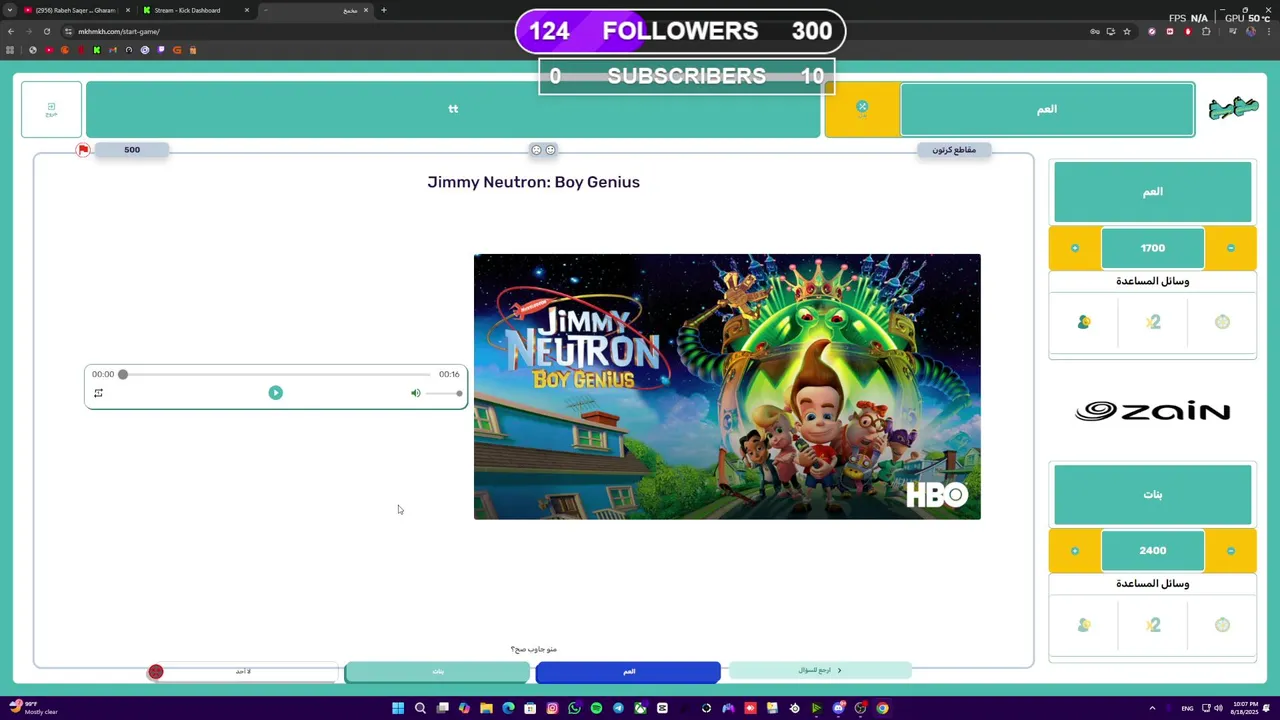Award the answer to team بنات

[x=437, y=672]
